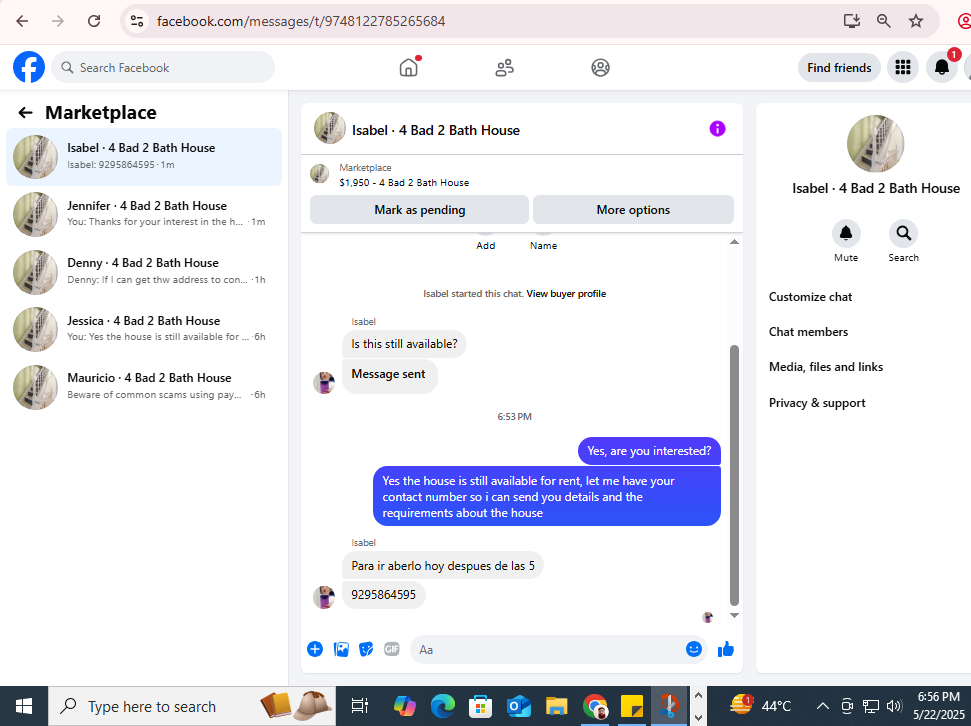The width and height of the screenshot is (971, 726).
Task: Click the Facebook logo icon
Action: pos(29,67)
